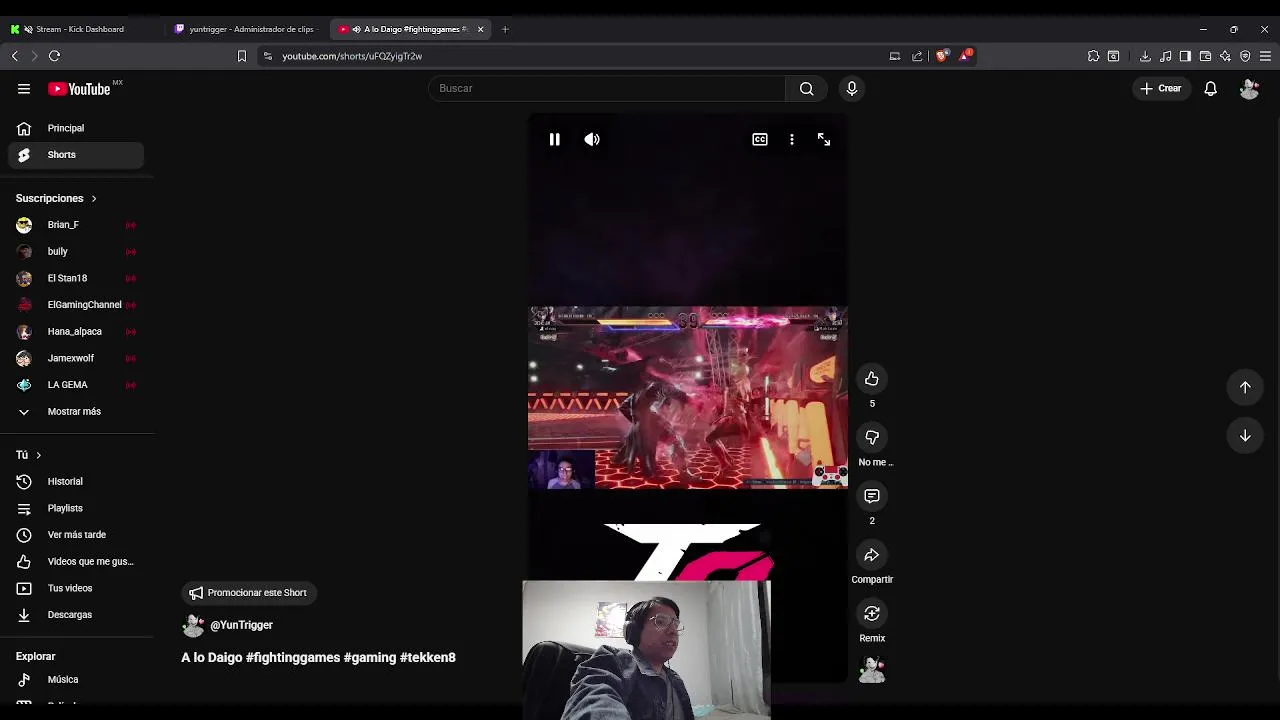The image size is (1280, 720).
Task: Open Brave Rewards triangle icon
Action: (965, 56)
